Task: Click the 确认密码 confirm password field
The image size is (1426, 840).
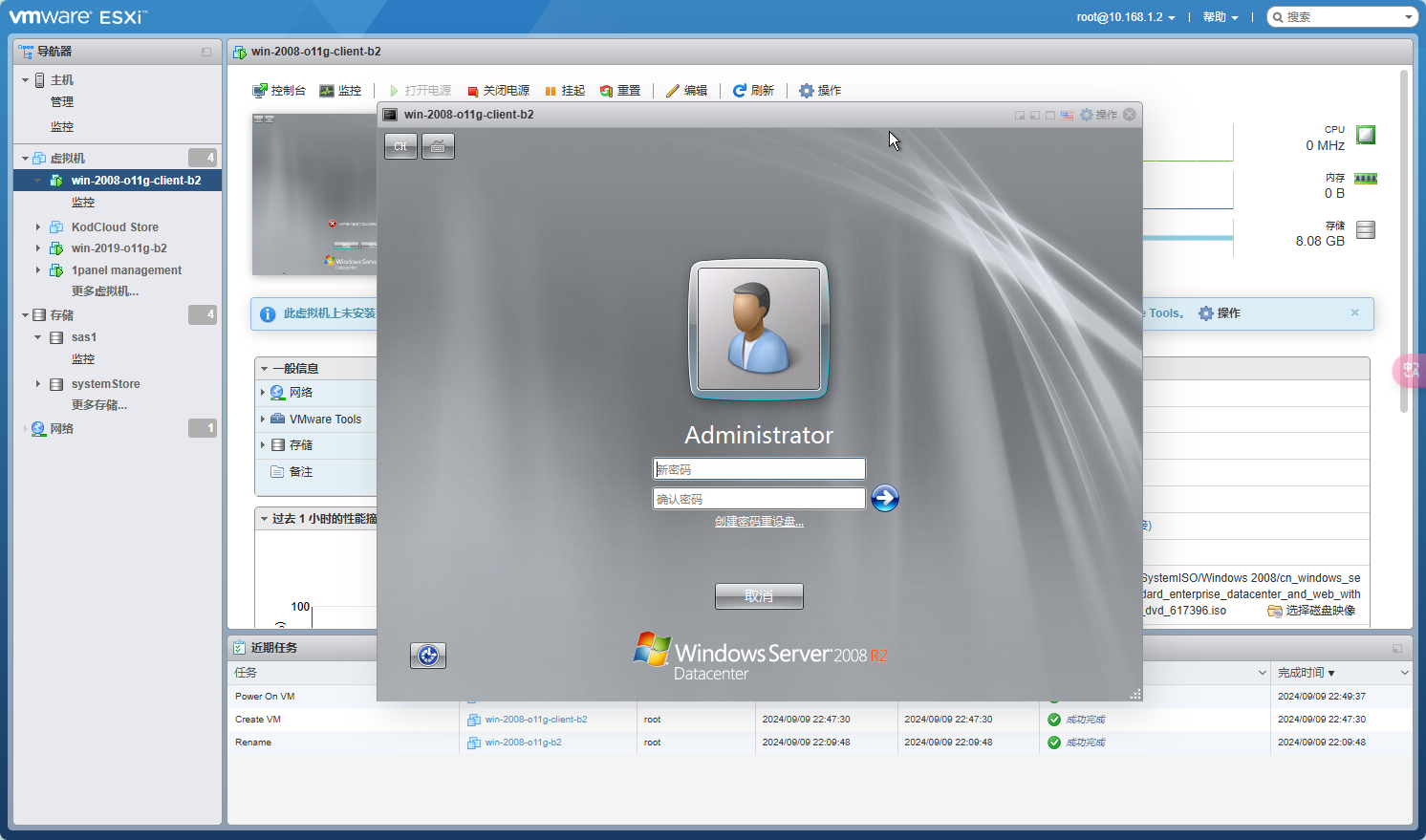Action: (x=759, y=499)
